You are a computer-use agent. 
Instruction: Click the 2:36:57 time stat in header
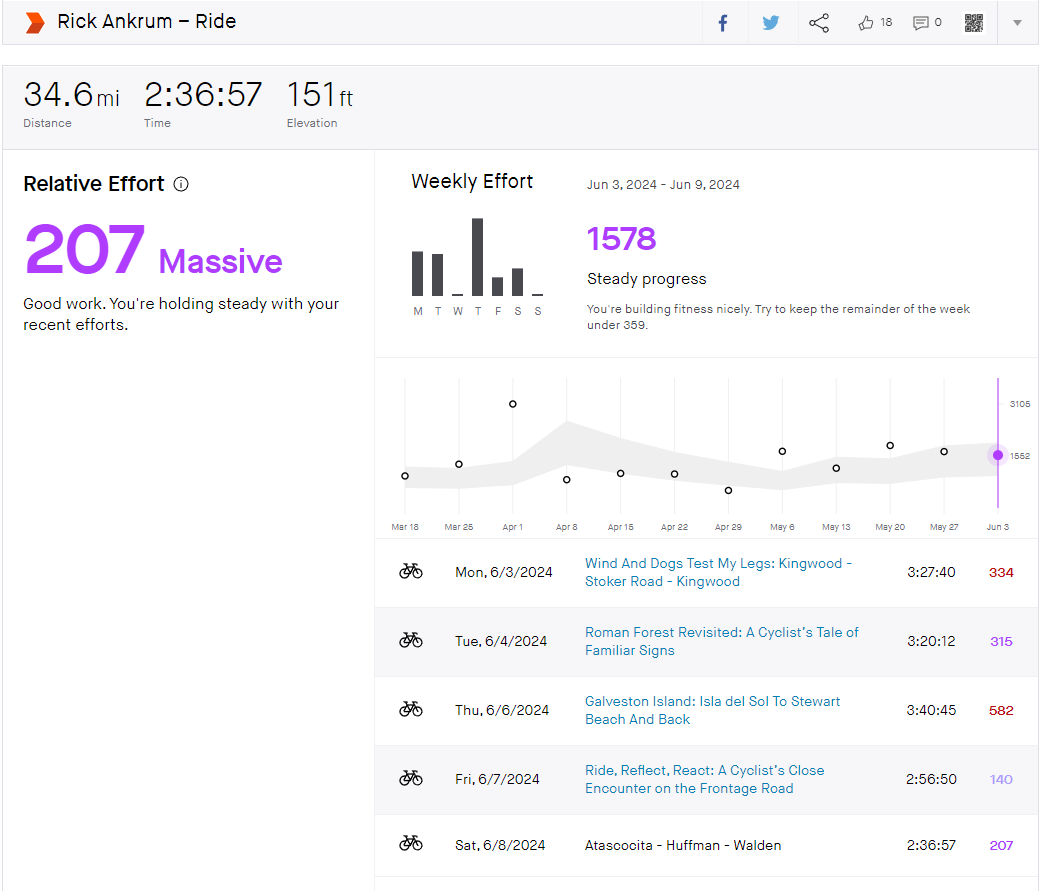(203, 95)
